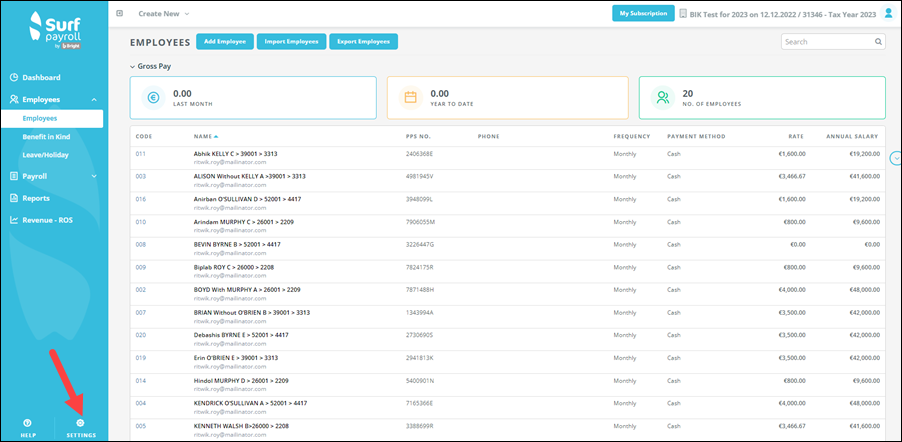Click the Revenue - ROS chart icon
This screenshot has height=442, width=902.
[14, 220]
